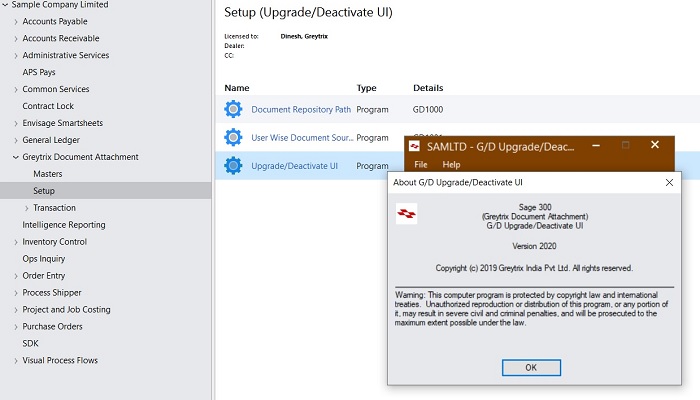Click Program type in Document Repository Path row
Viewport: 700px width, 400px height.
click(x=372, y=109)
